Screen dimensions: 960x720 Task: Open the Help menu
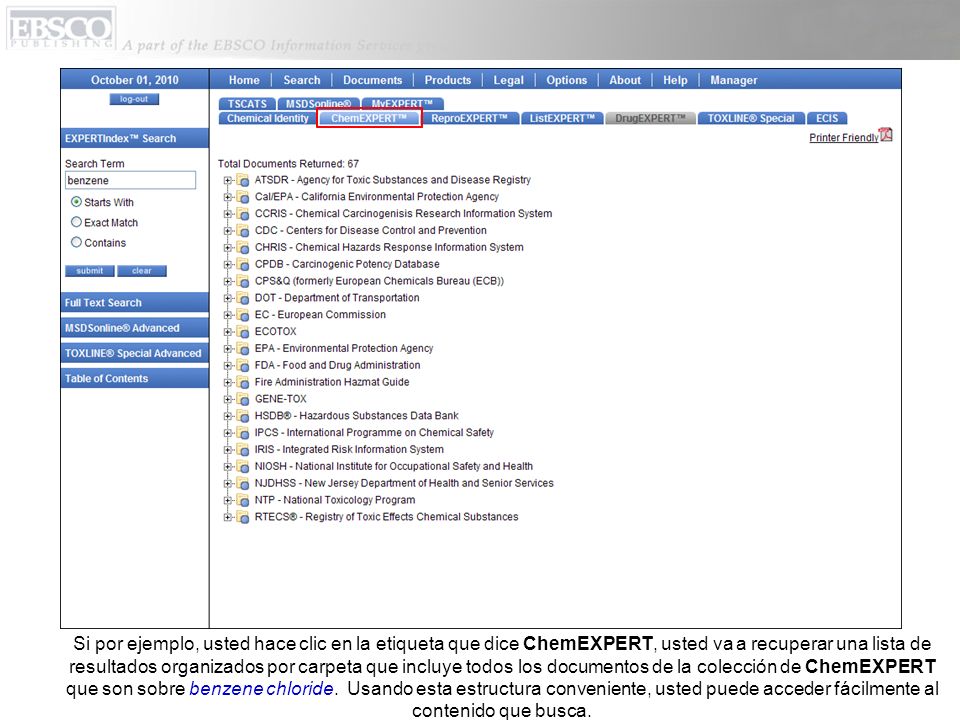click(675, 80)
